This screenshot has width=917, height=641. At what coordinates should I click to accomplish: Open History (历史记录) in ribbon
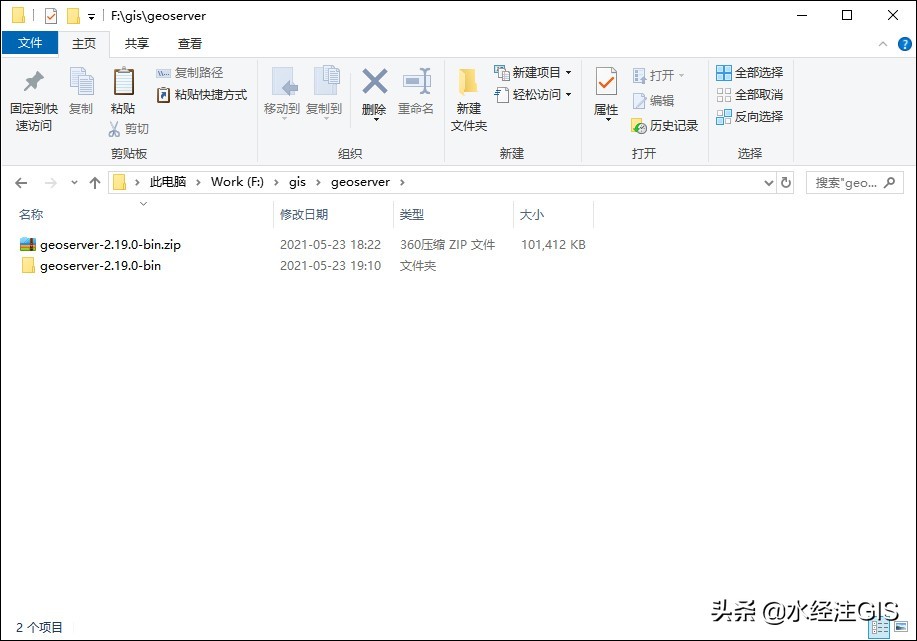pos(665,126)
